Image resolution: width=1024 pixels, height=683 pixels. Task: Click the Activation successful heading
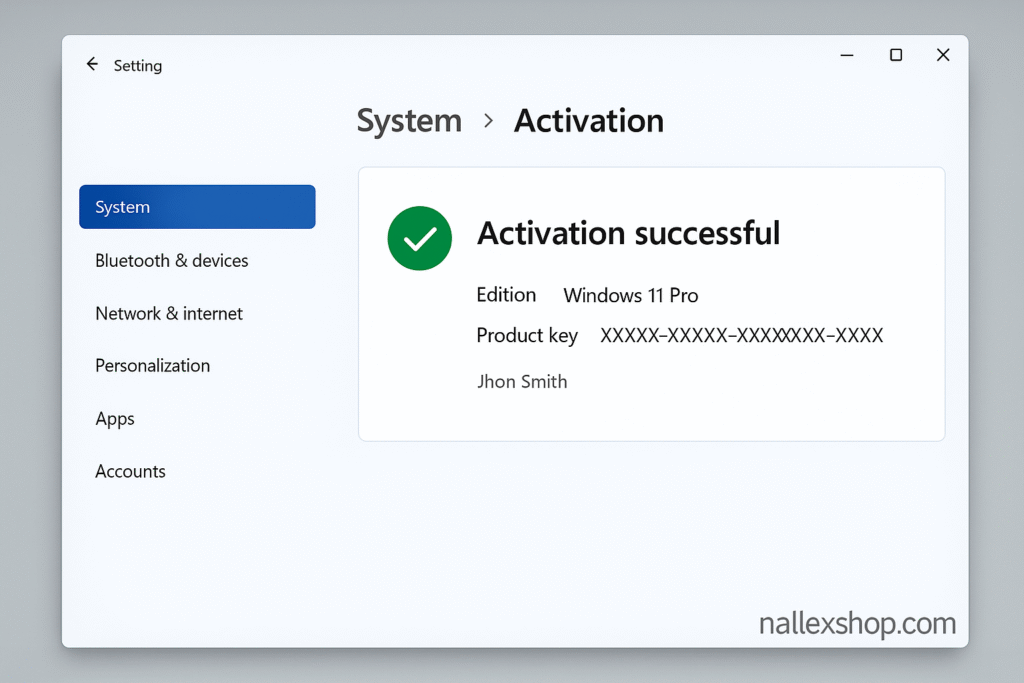tap(629, 233)
